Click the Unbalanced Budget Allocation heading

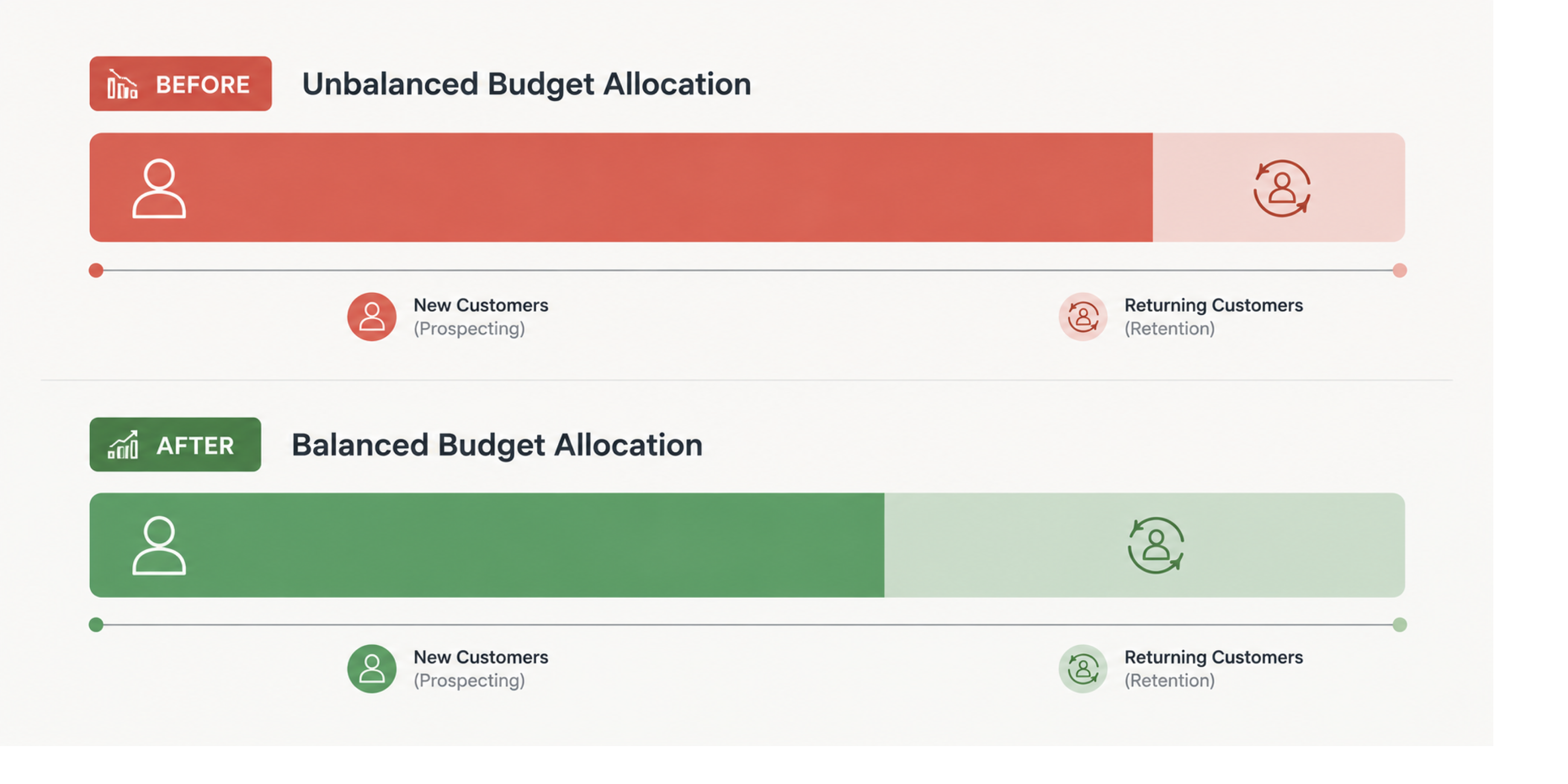pos(526,84)
